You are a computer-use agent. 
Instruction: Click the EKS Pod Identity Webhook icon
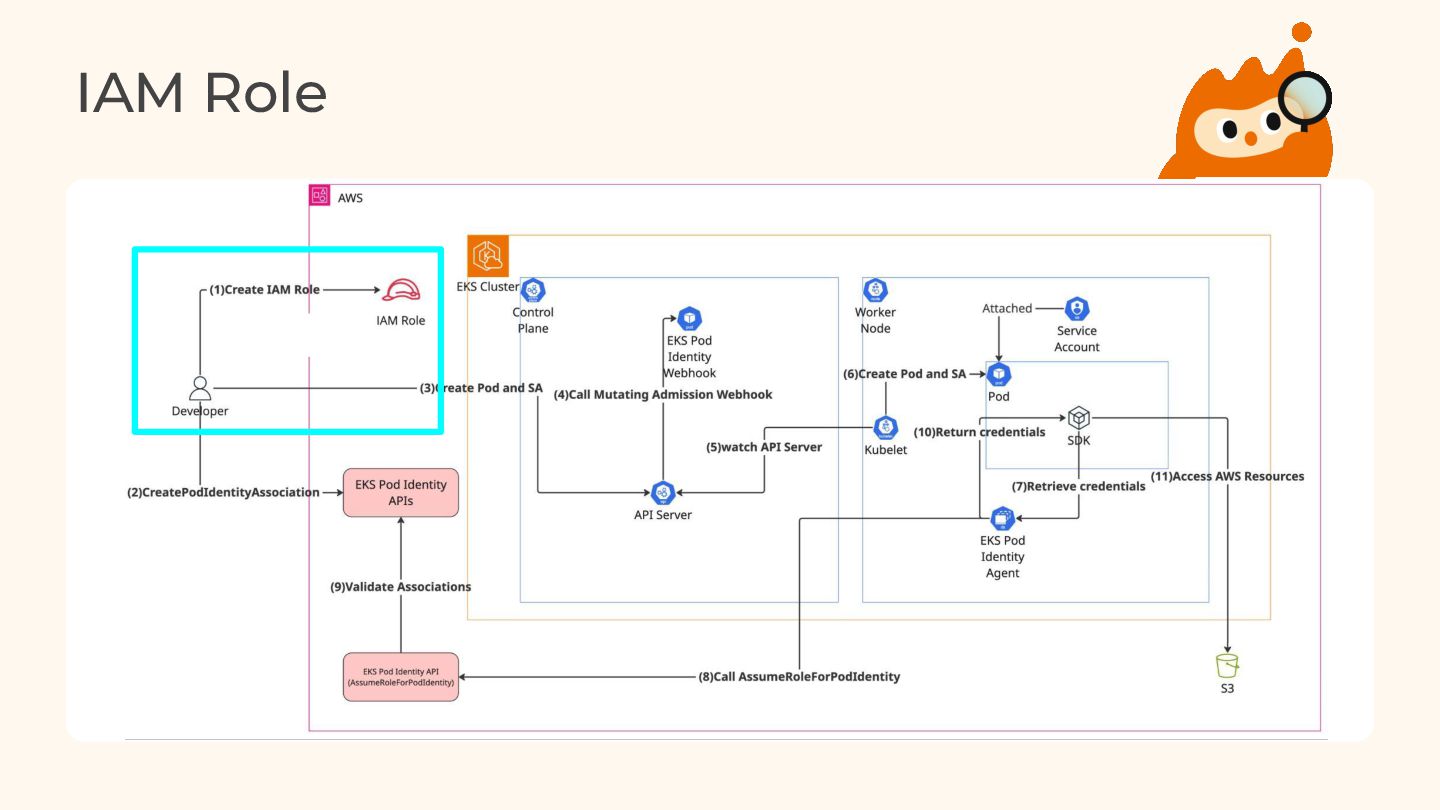tap(689, 319)
